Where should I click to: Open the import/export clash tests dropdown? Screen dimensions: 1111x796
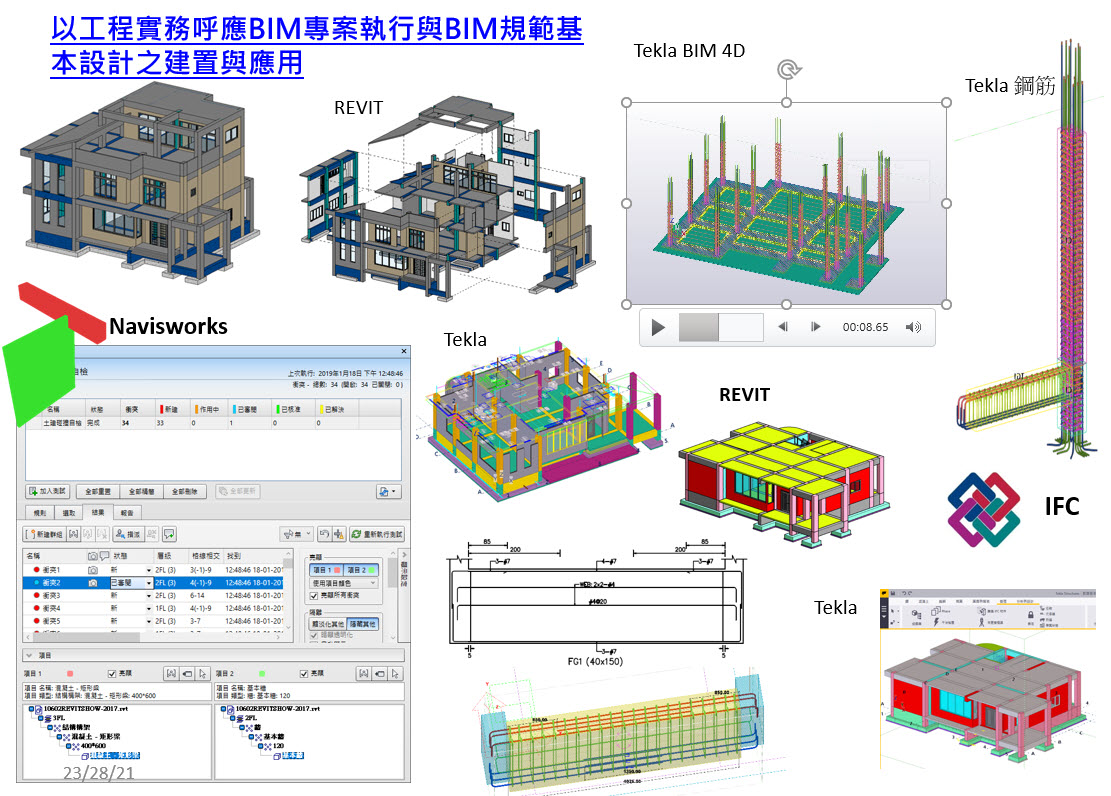tap(389, 491)
